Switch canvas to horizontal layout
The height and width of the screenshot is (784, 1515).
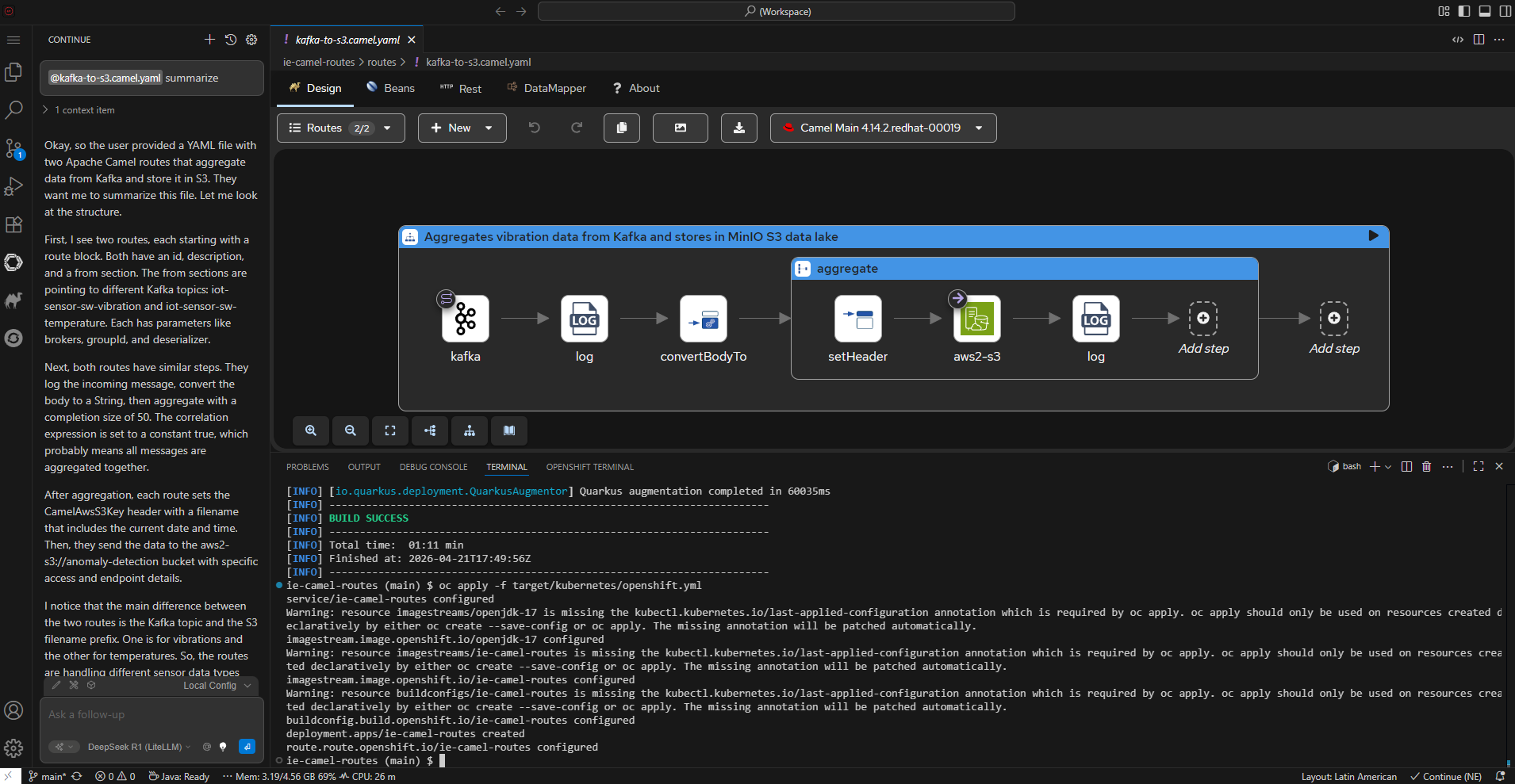coord(430,430)
